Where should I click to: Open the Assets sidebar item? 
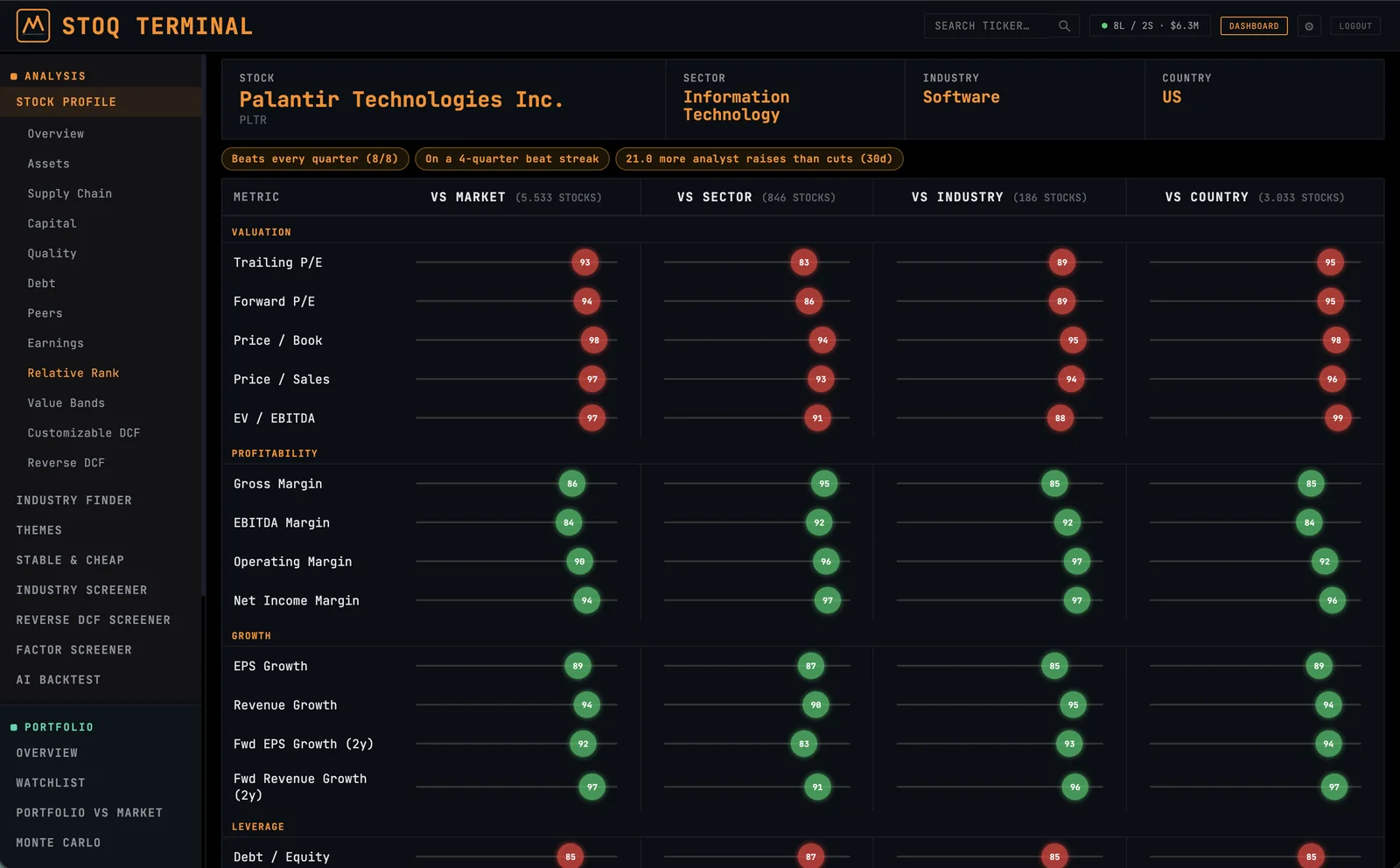point(48,164)
